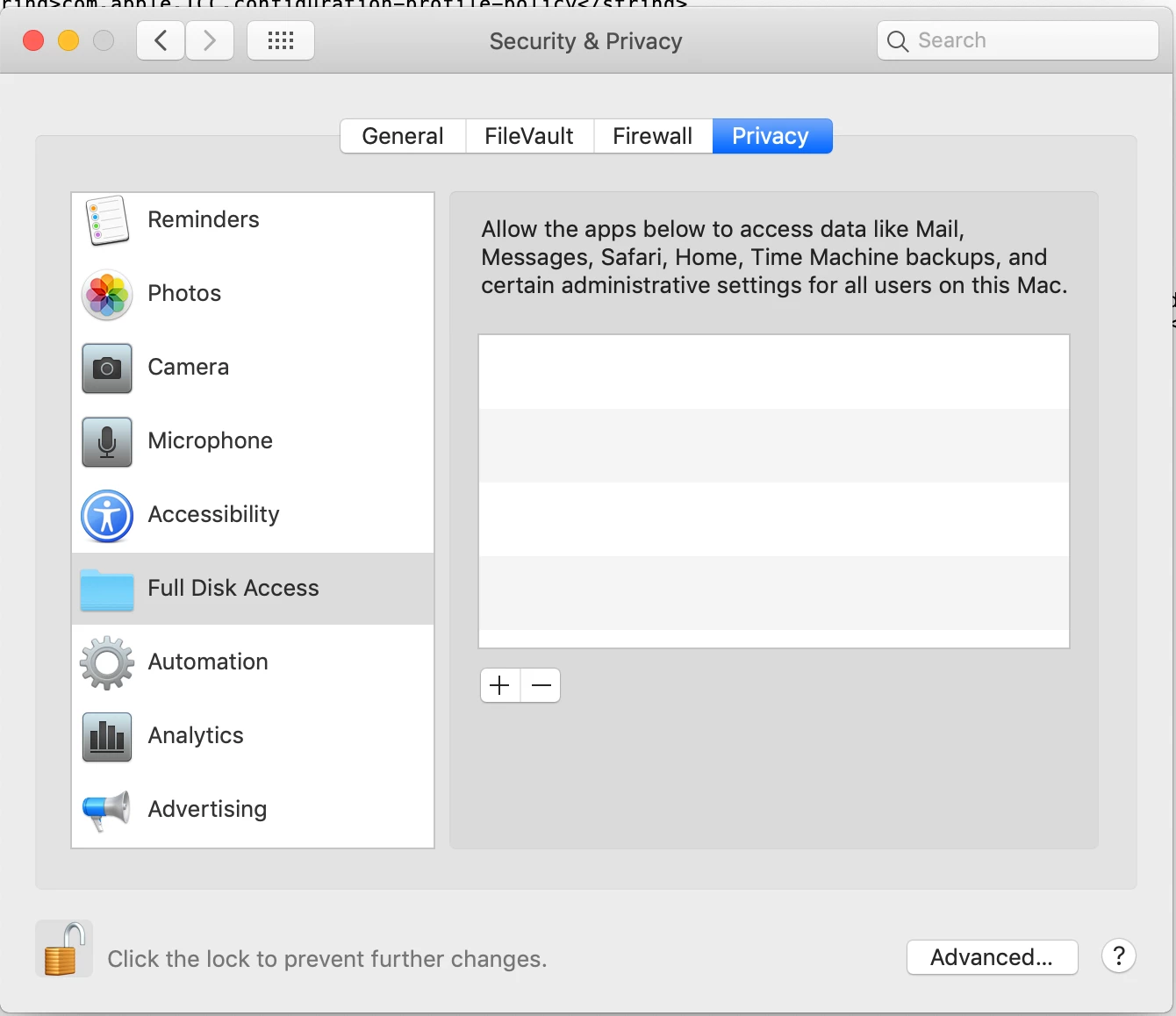Select the Full Disk Access text label

(x=233, y=588)
